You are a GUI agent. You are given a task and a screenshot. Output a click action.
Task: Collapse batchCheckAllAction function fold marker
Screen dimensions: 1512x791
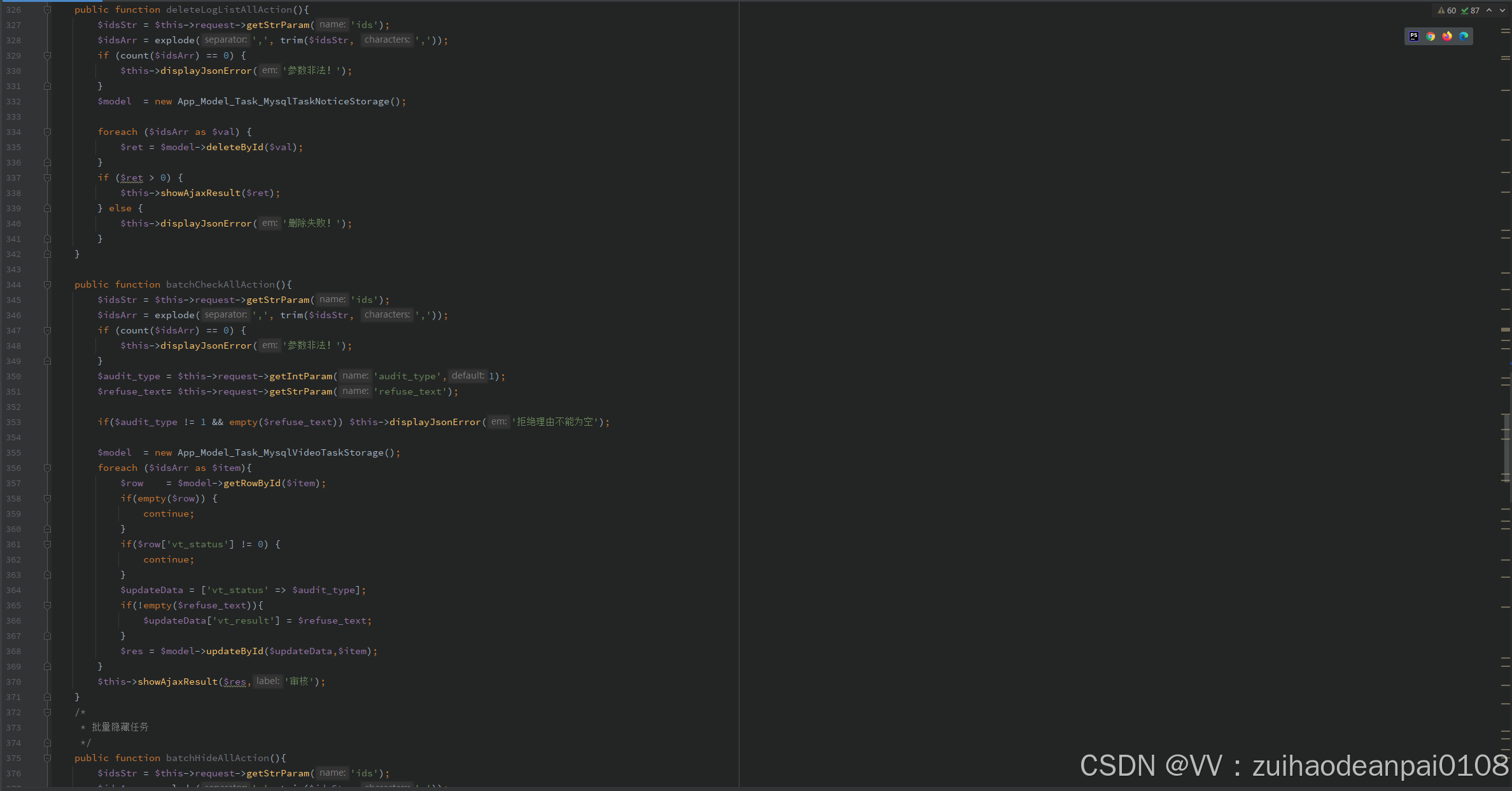pyautogui.click(x=47, y=284)
